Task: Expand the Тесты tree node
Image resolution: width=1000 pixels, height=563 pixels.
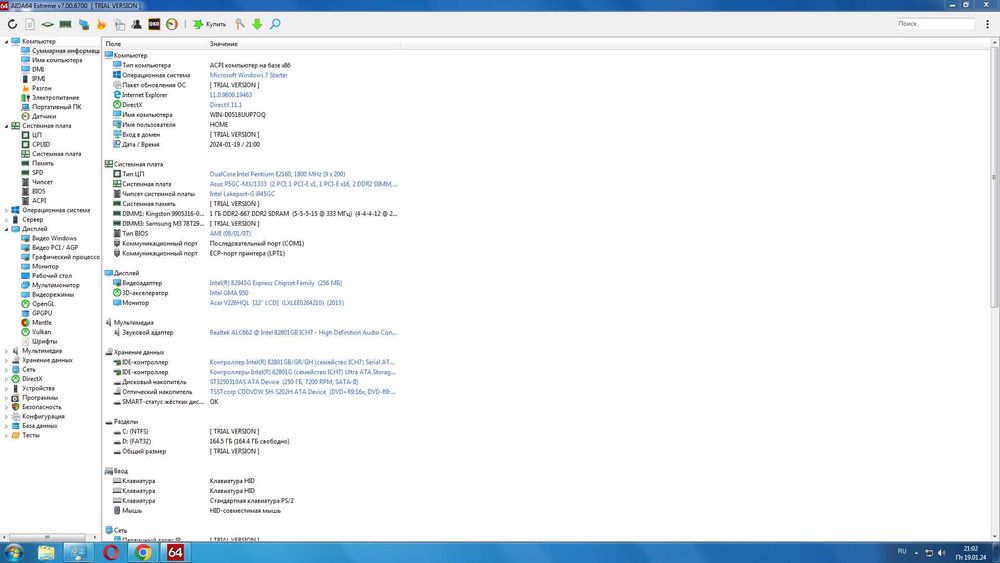Action: (x=6, y=435)
